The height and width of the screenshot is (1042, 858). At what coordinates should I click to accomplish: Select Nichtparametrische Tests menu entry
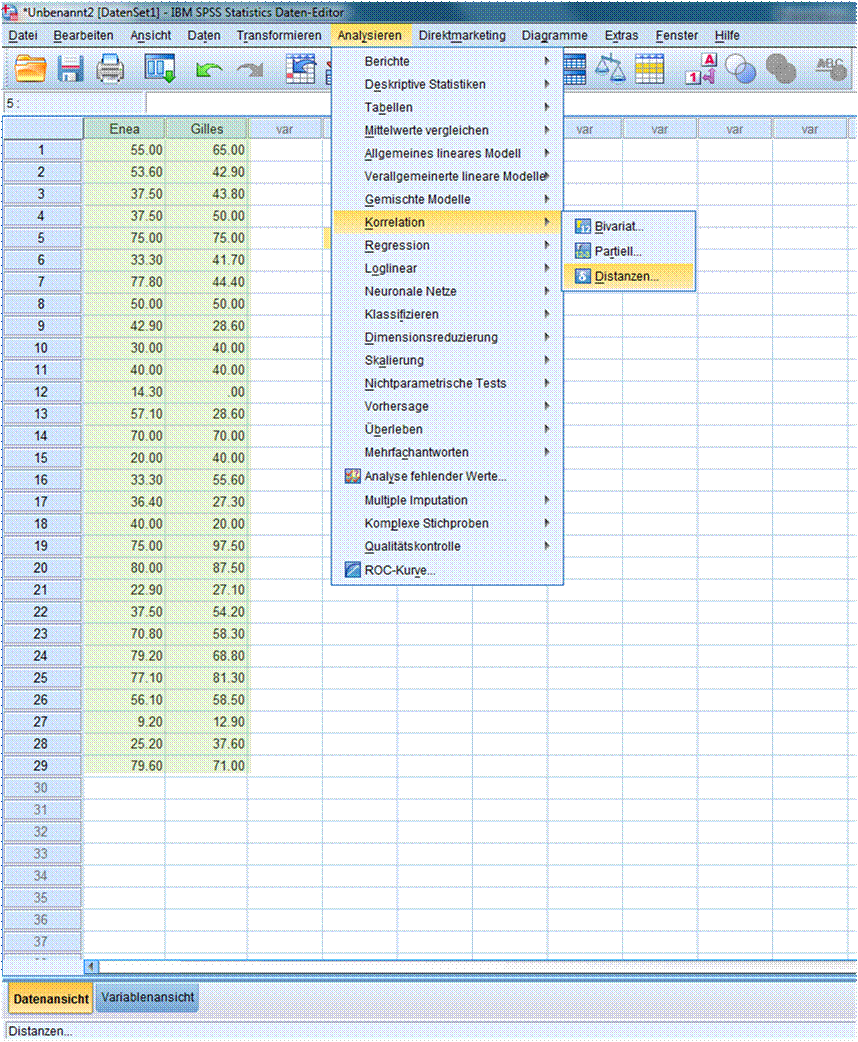(447, 383)
